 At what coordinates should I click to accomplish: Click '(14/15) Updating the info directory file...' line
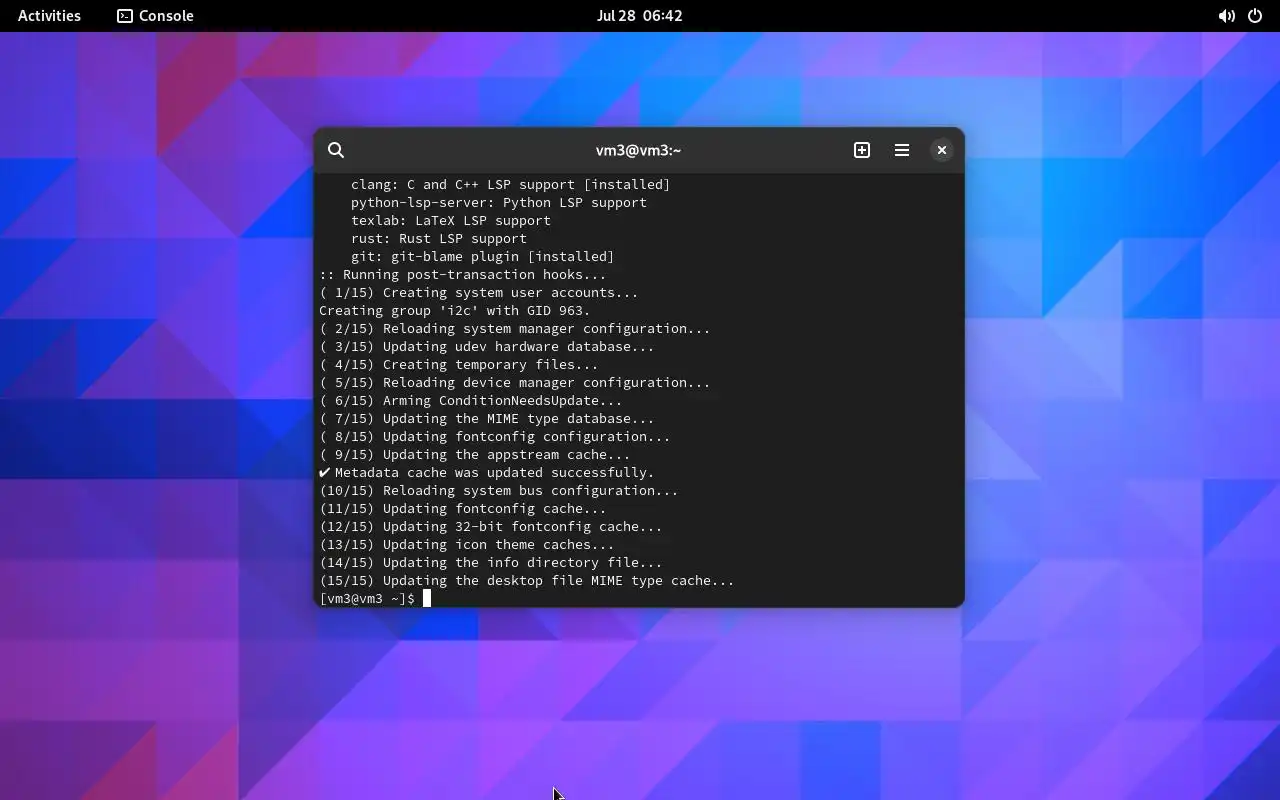(x=491, y=562)
